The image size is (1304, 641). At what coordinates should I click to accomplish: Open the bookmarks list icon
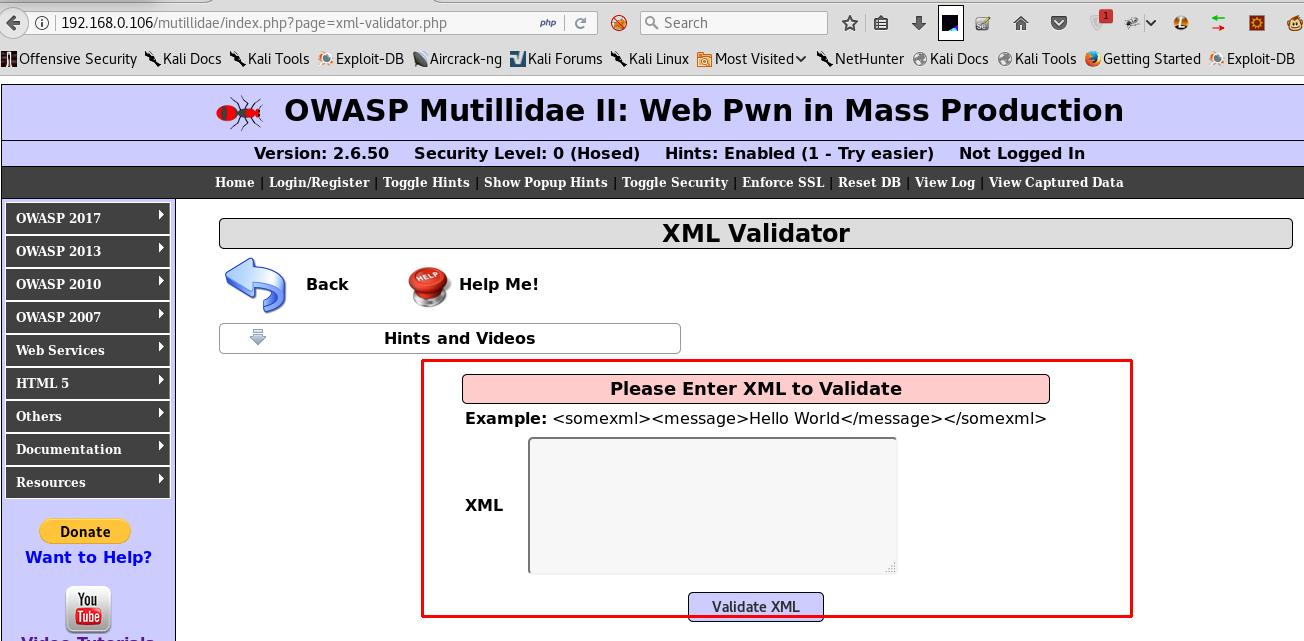pyautogui.click(x=881, y=22)
